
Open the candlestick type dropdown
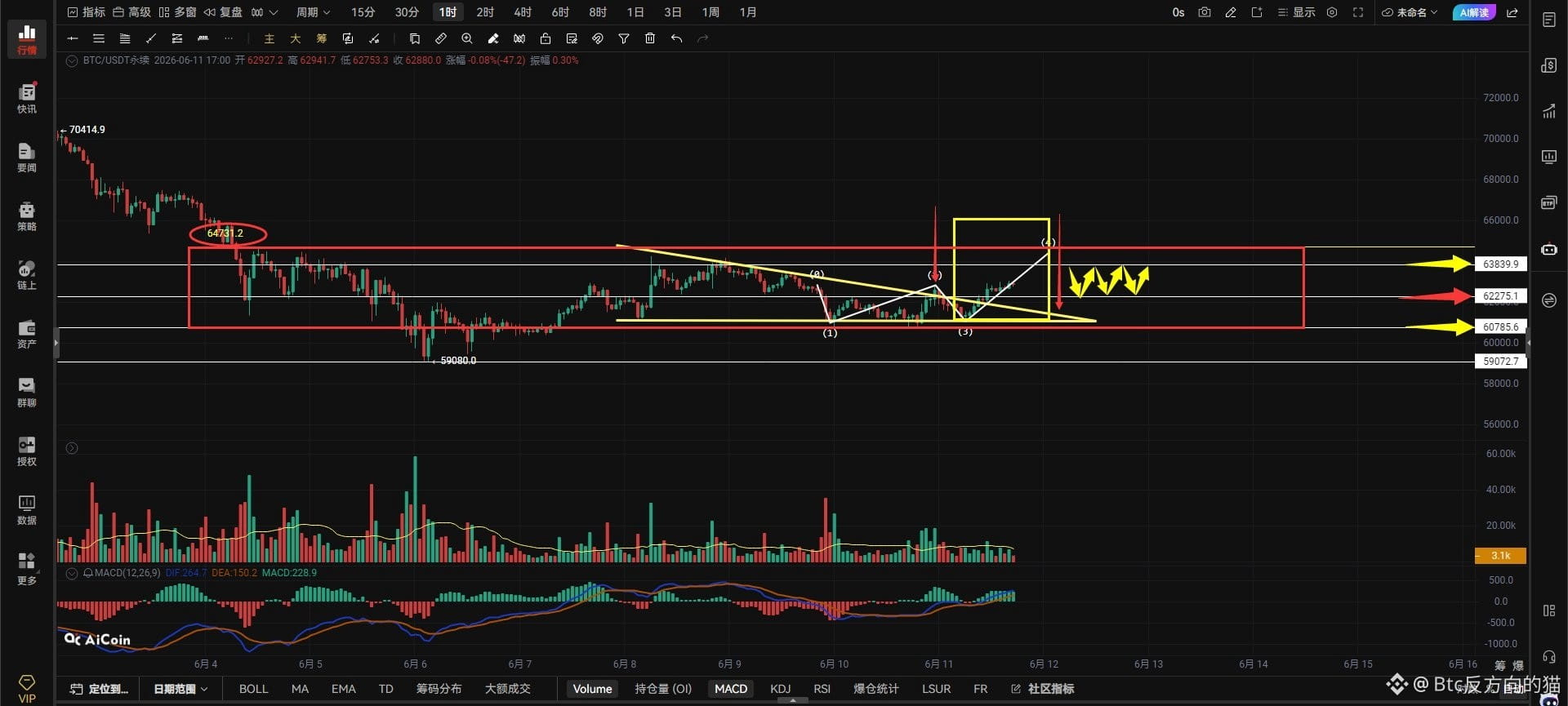coord(265,12)
